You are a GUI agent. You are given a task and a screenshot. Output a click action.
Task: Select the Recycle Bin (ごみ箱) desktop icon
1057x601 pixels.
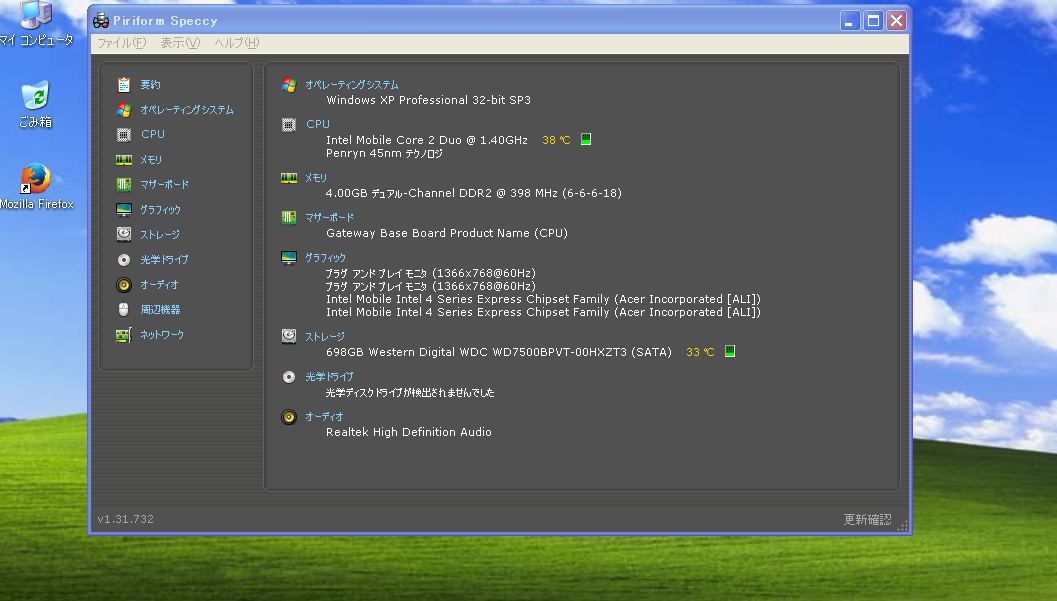[x=35, y=104]
